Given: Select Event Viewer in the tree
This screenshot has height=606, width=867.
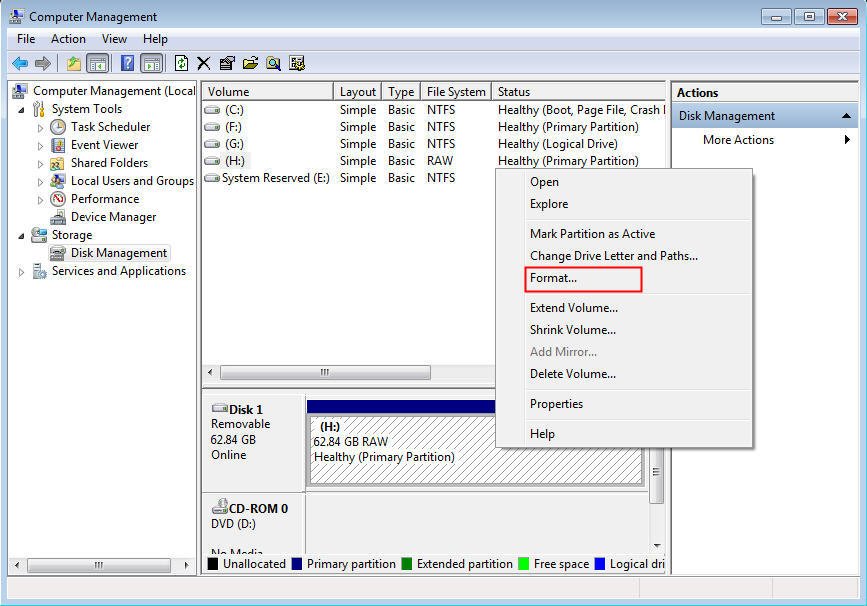Looking at the screenshot, I should pyautogui.click(x=105, y=145).
